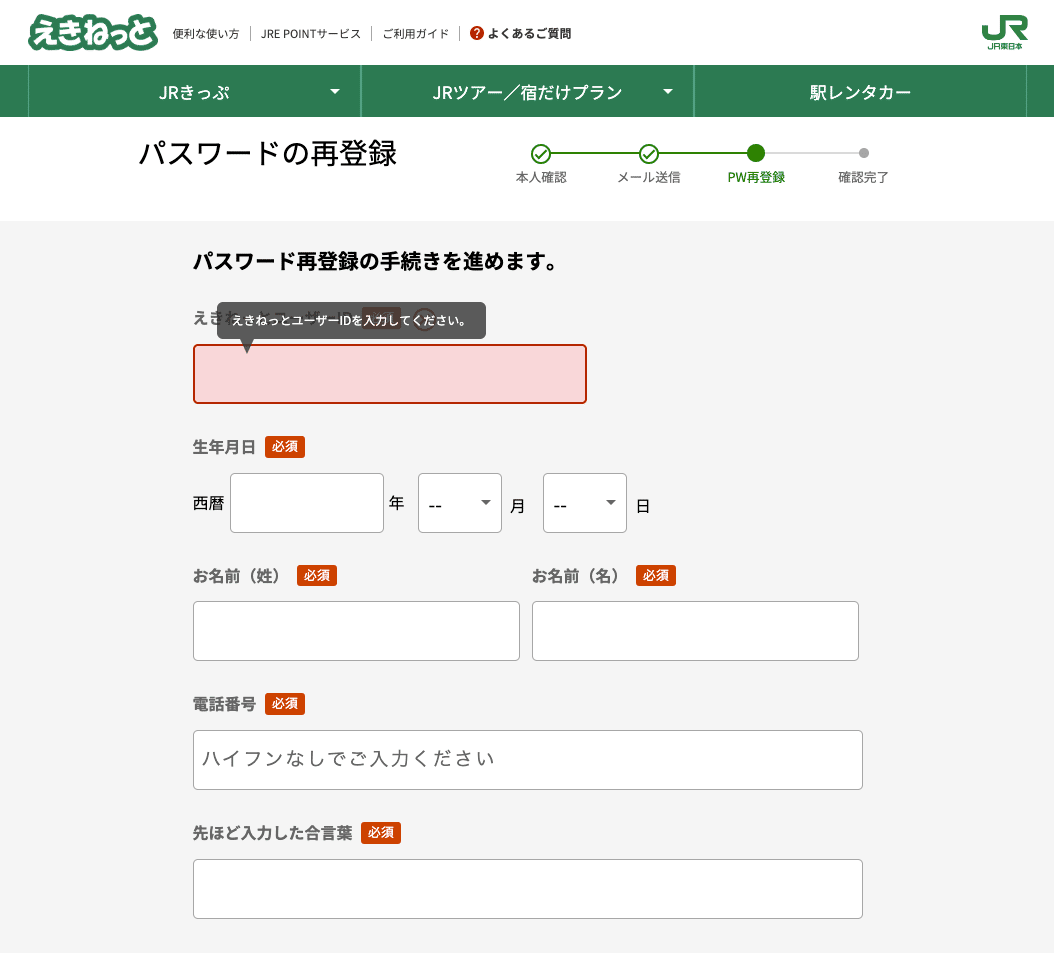Image resolution: width=1054 pixels, height=953 pixels.
Task: Click the 電話番号 phone number input field
Action: click(x=527, y=760)
